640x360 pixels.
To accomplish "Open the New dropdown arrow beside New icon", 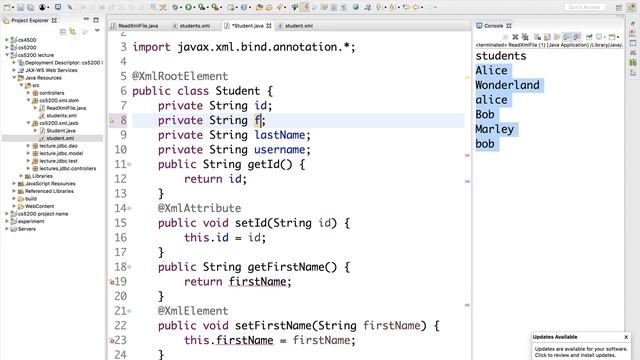I will [x=13, y=7].
